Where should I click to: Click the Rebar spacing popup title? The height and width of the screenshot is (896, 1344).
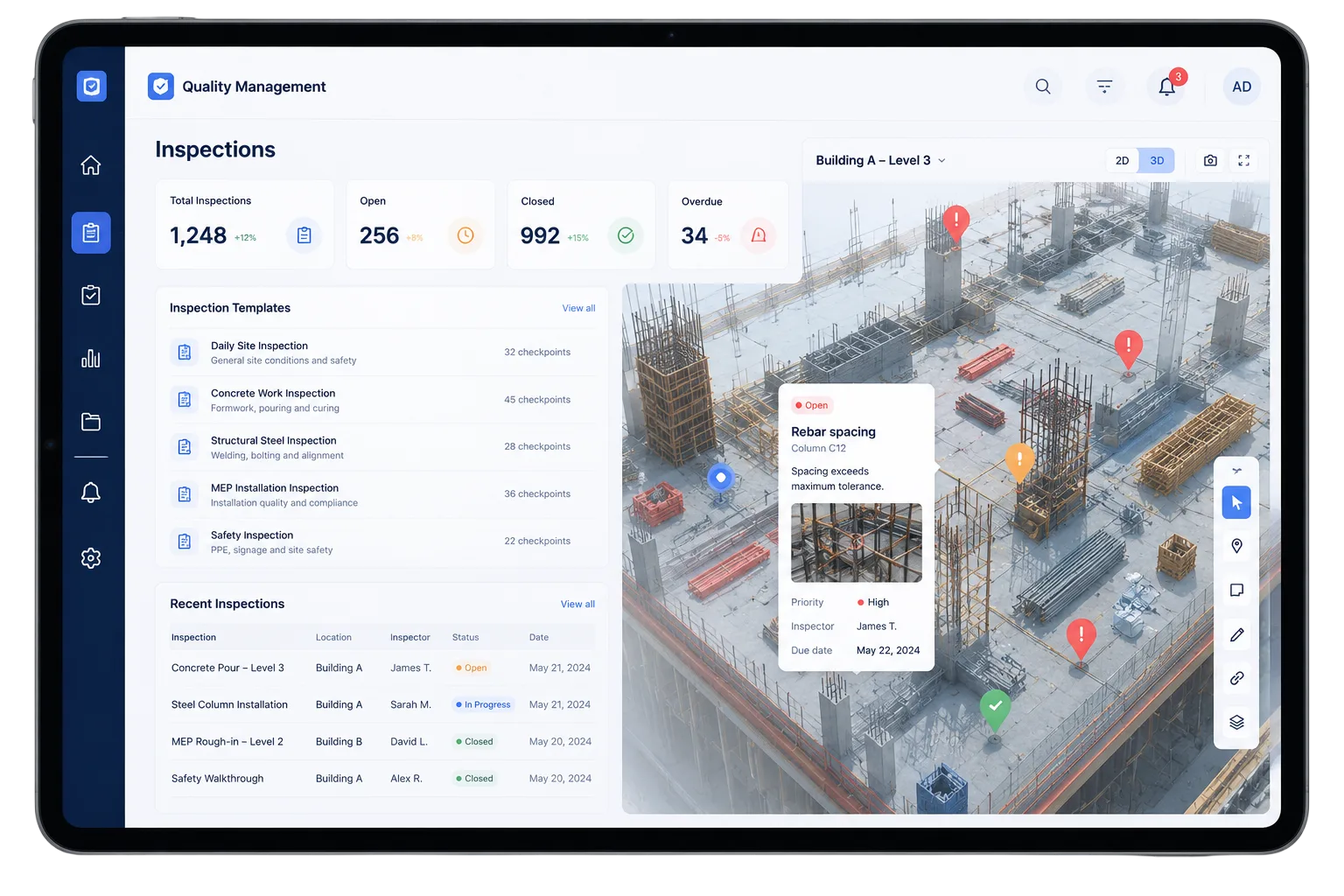pyautogui.click(x=833, y=432)
